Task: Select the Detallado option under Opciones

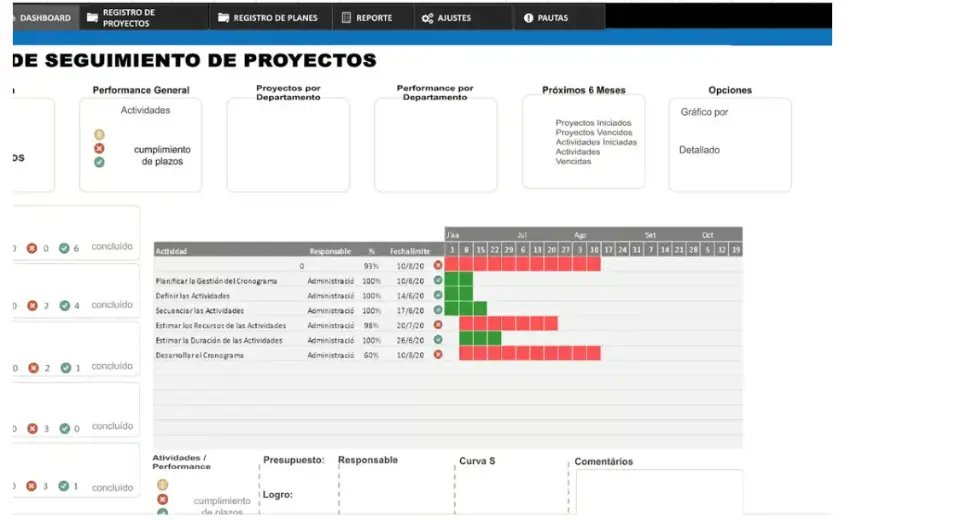Action: [699, 150]
